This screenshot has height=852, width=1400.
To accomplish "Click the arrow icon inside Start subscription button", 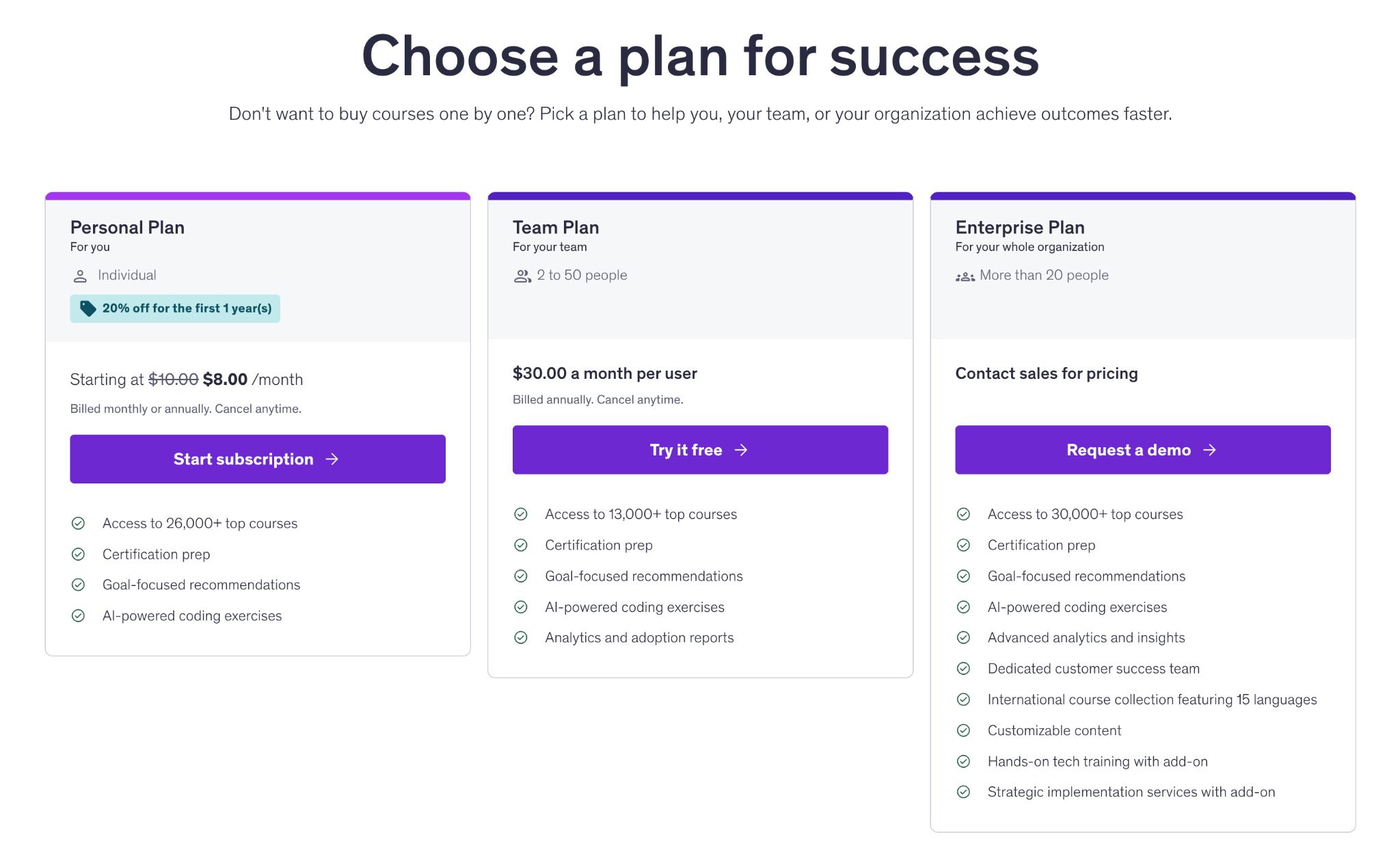I will (333, 459).
